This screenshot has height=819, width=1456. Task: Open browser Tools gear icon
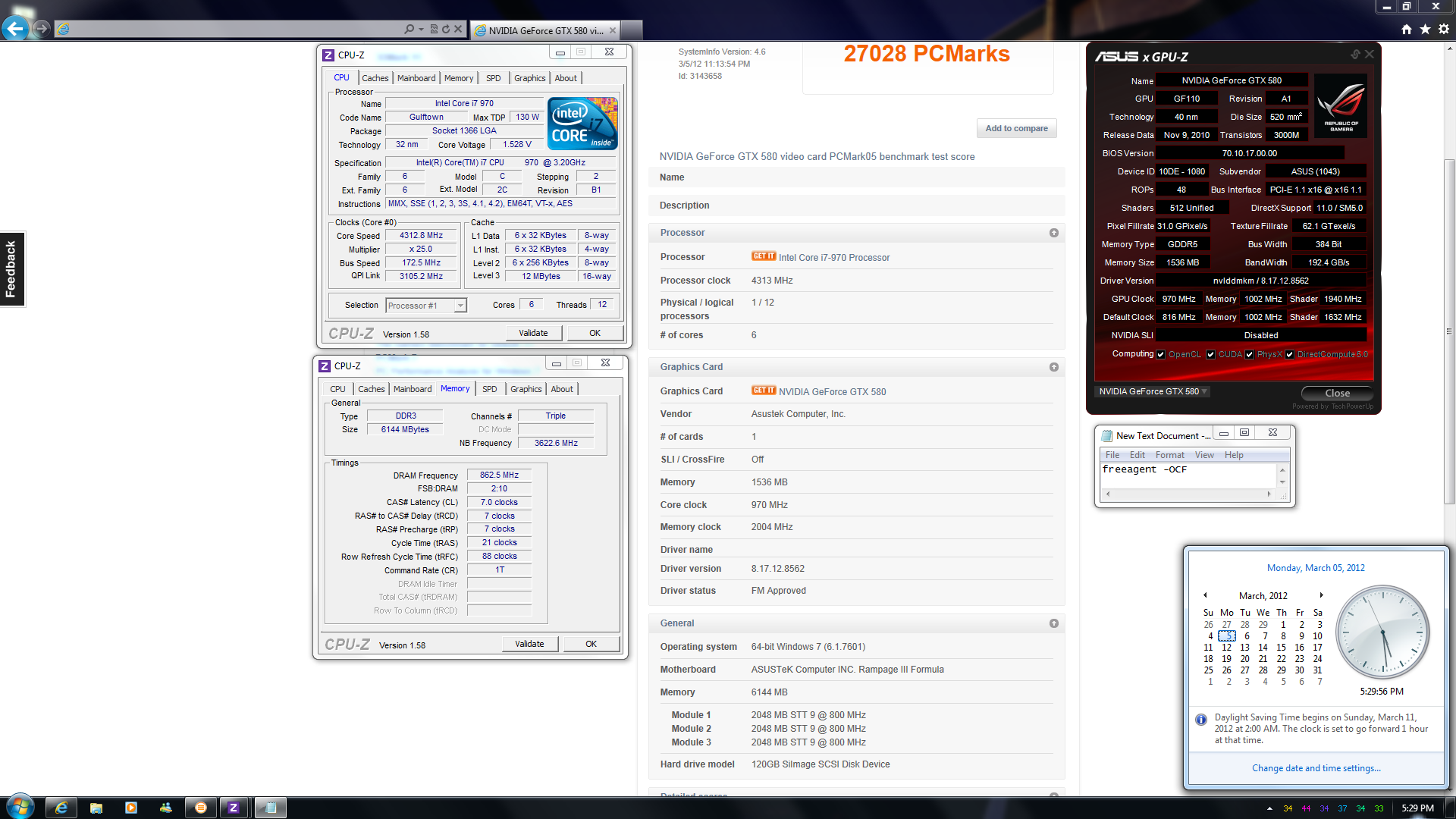pos(1443,29)
